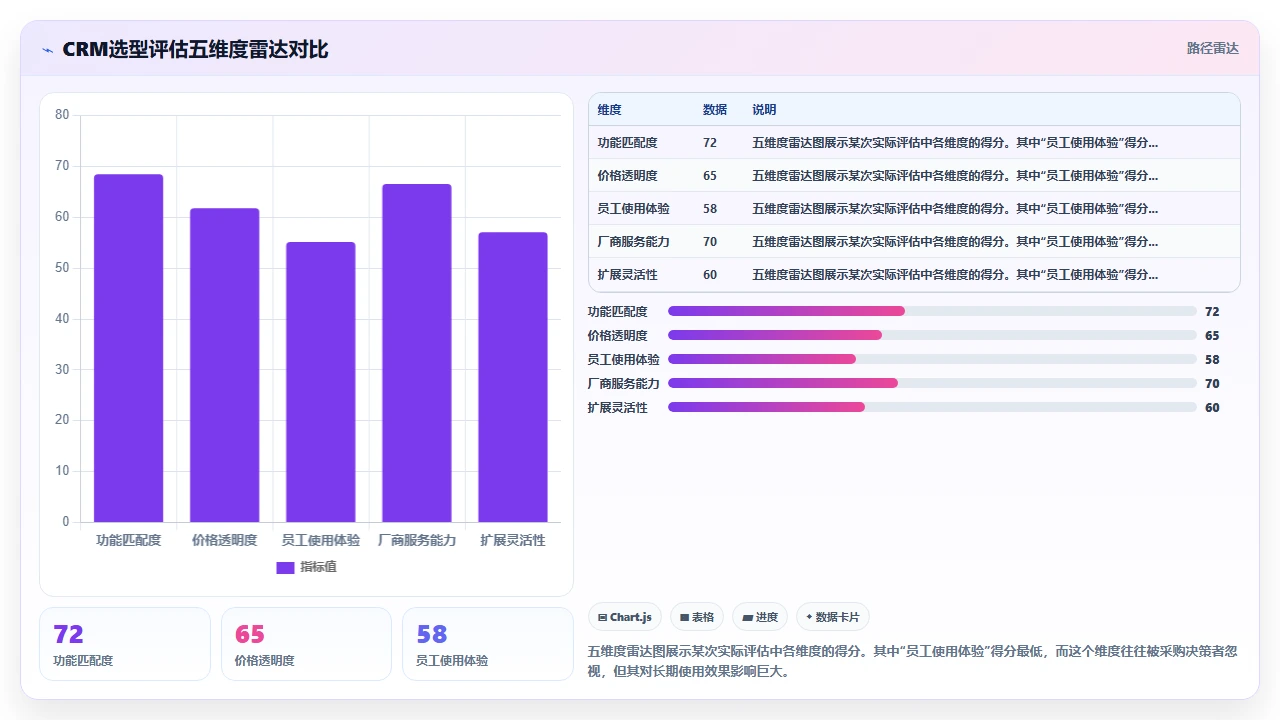
Task: Click the Chart.js tag chip
Action: click(624, 617)
